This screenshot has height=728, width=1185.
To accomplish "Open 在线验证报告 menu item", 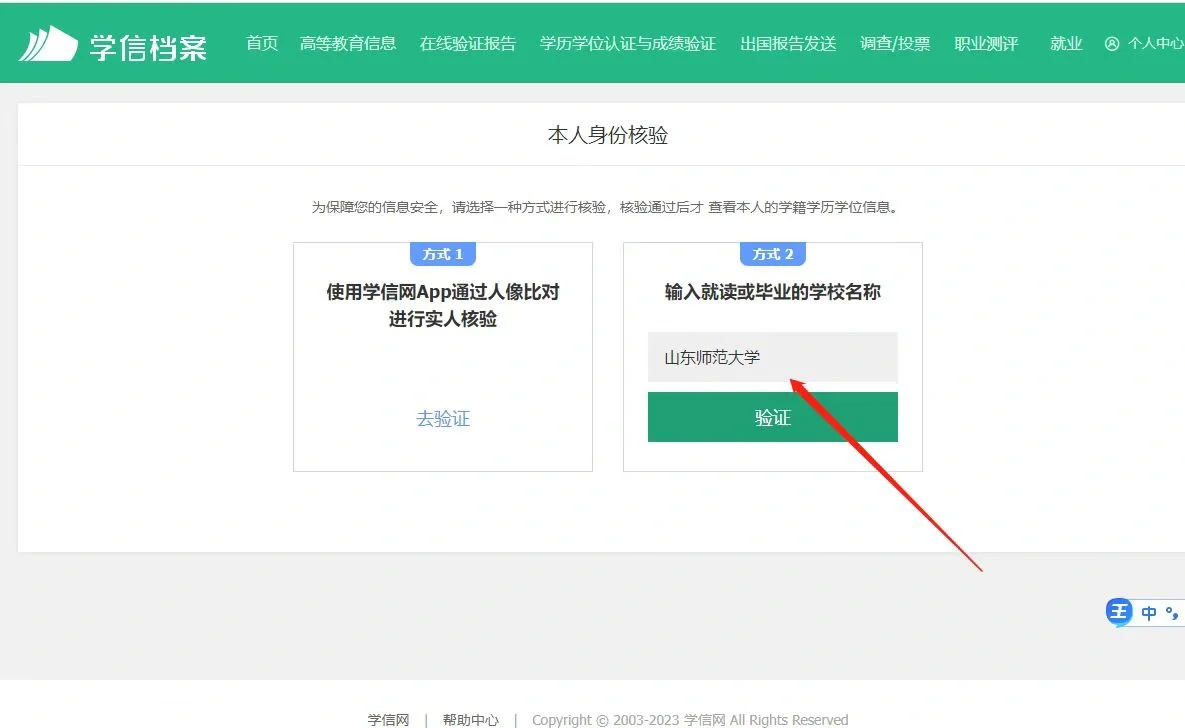I will (x=468, y=44).
